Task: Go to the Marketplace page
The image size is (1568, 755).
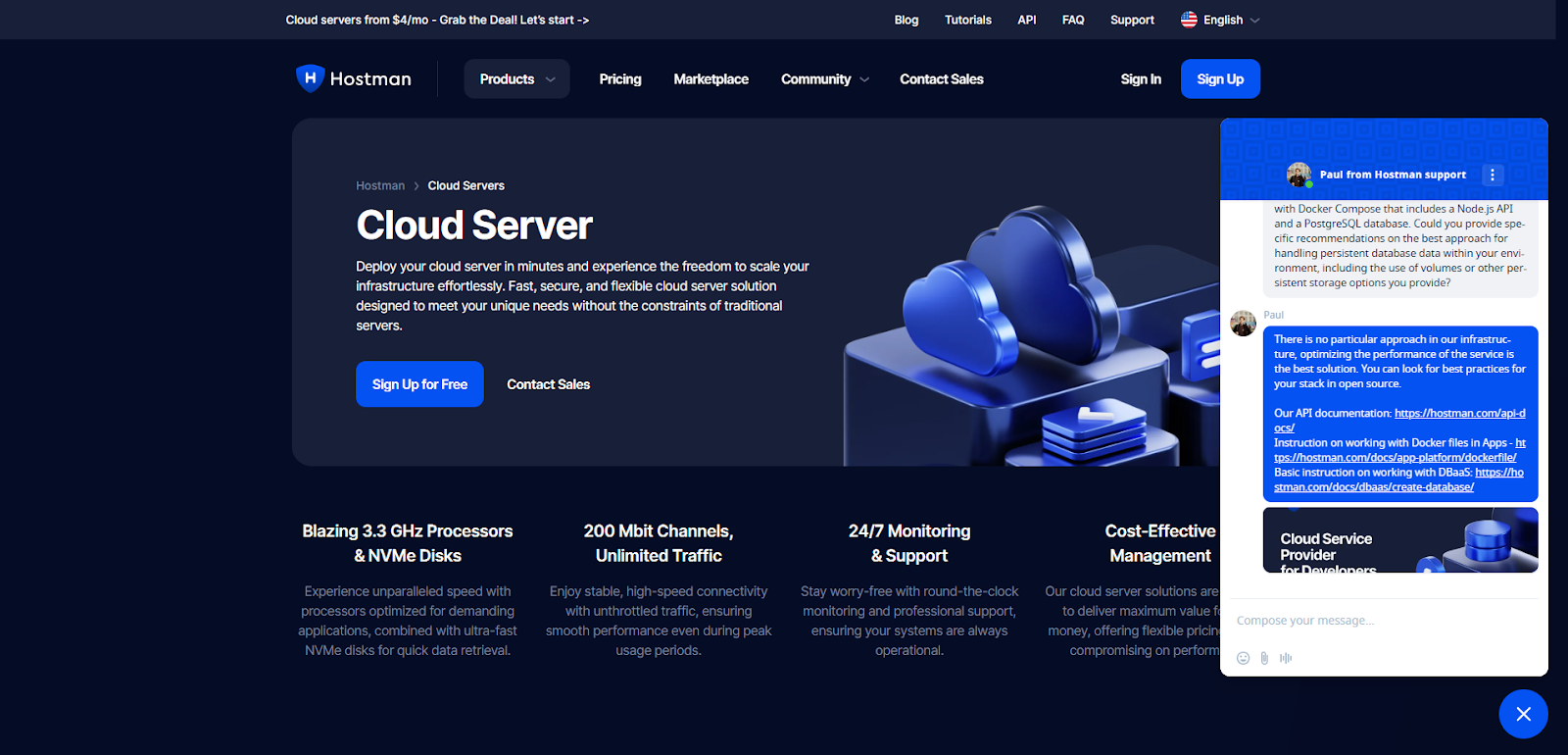Action: click(x=710, y=79)
